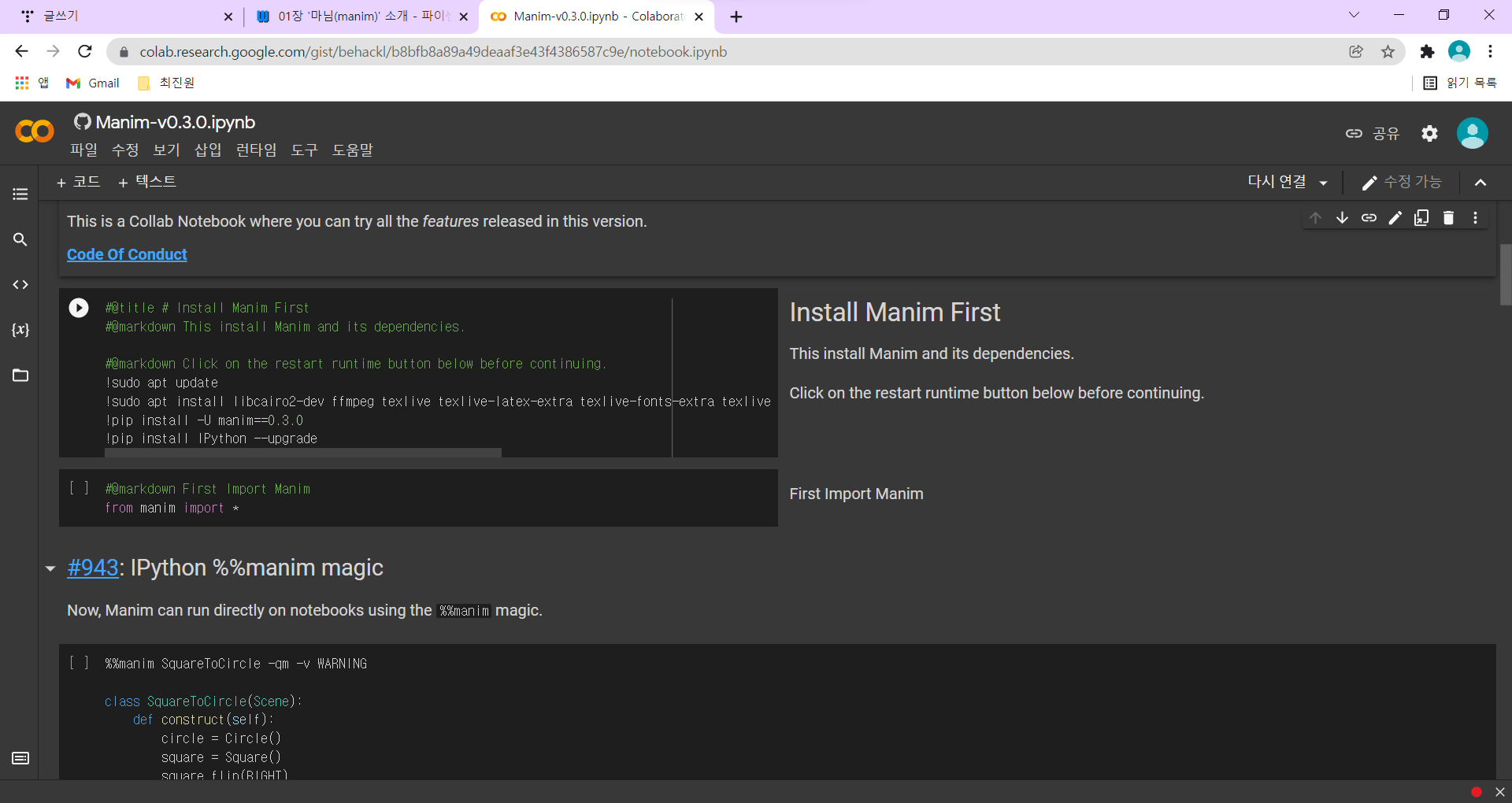Add a text cell with + 텍스트

pos(147,182)
